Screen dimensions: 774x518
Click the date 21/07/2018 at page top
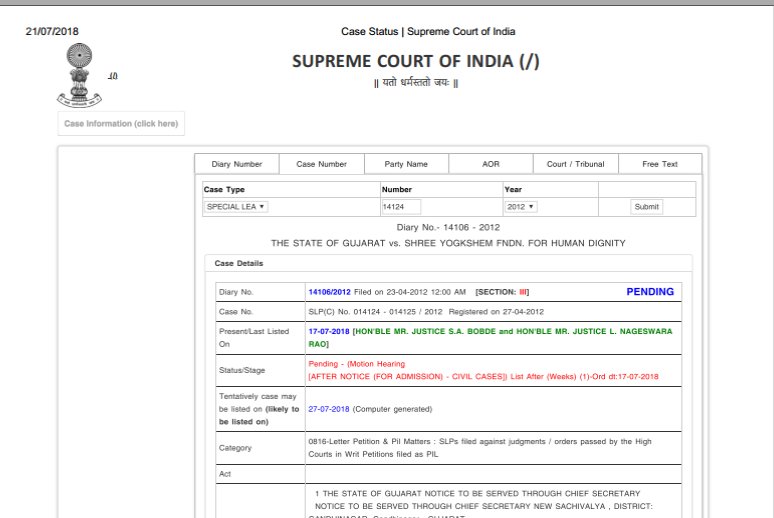tap(52, 31)
